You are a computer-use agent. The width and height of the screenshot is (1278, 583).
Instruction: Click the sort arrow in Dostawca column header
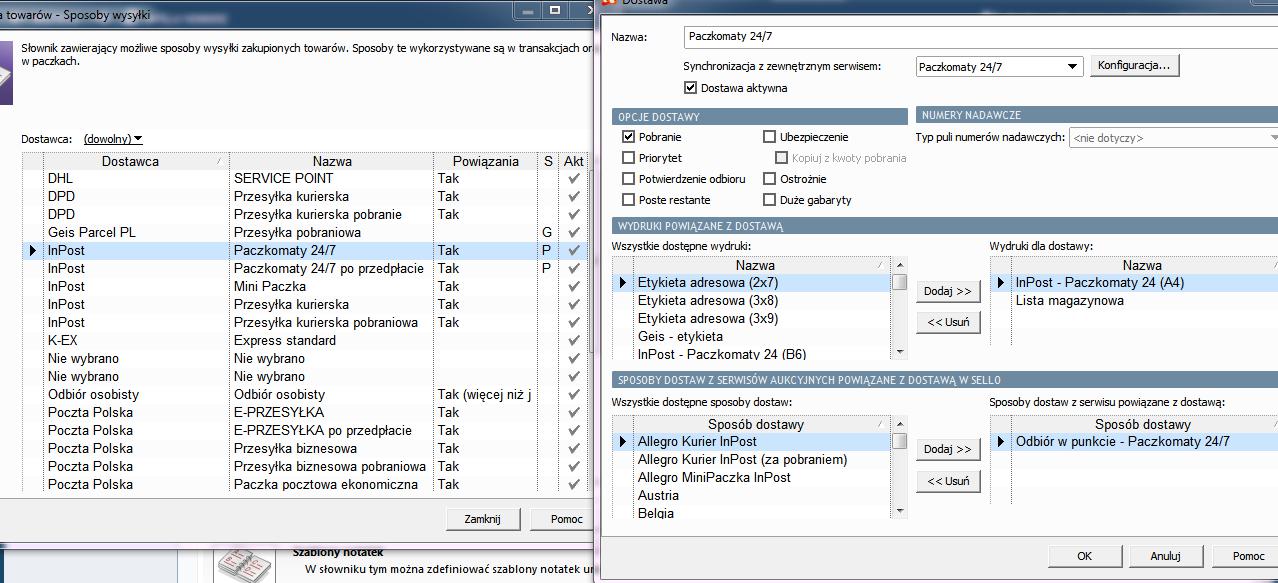(219, 161)
